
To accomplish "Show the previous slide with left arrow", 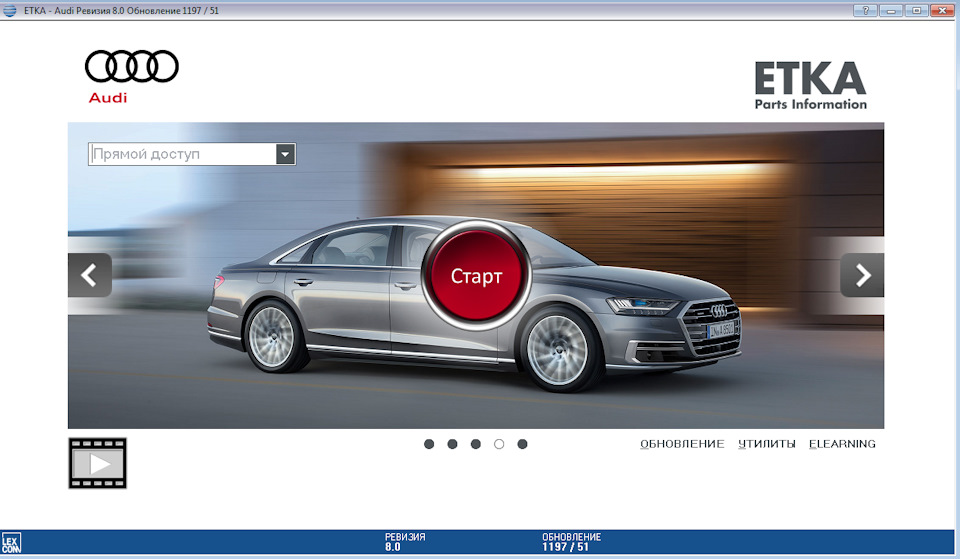I will (x=89, y=275).
